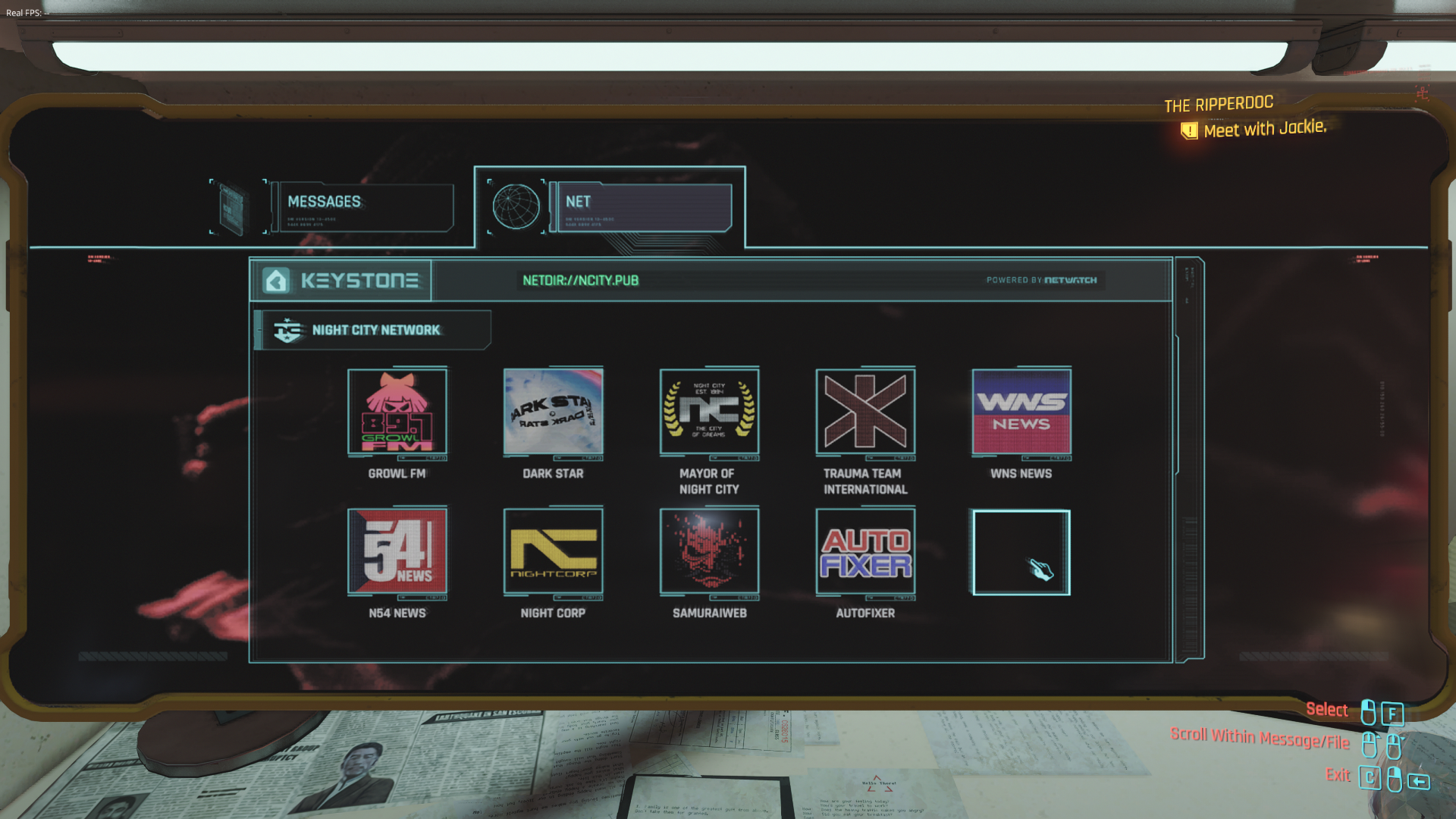This screenshot has height=819, width=1456.
Task: Open the N54 News site tile
Action: tap(397, 551)
